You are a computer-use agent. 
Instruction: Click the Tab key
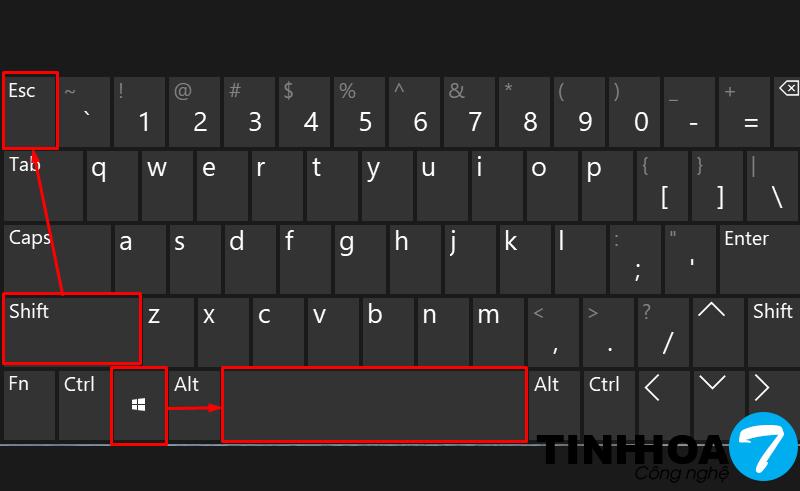click(x=43, y=185)
